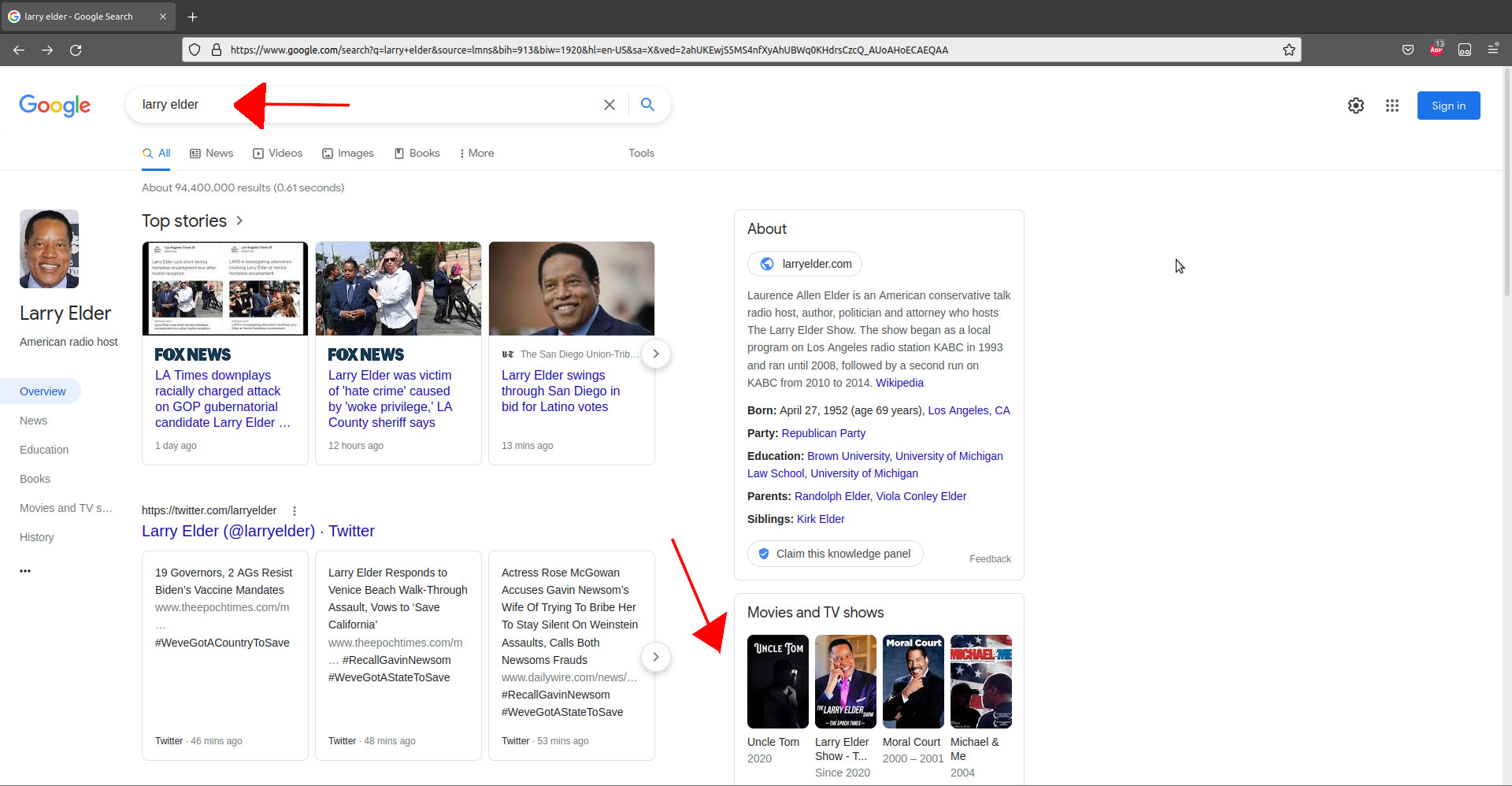The height and width of the screenshot is (786, 1512).
Task: Open options for the Twitter result
Action: pyautogui.click(x=295, y=511)
